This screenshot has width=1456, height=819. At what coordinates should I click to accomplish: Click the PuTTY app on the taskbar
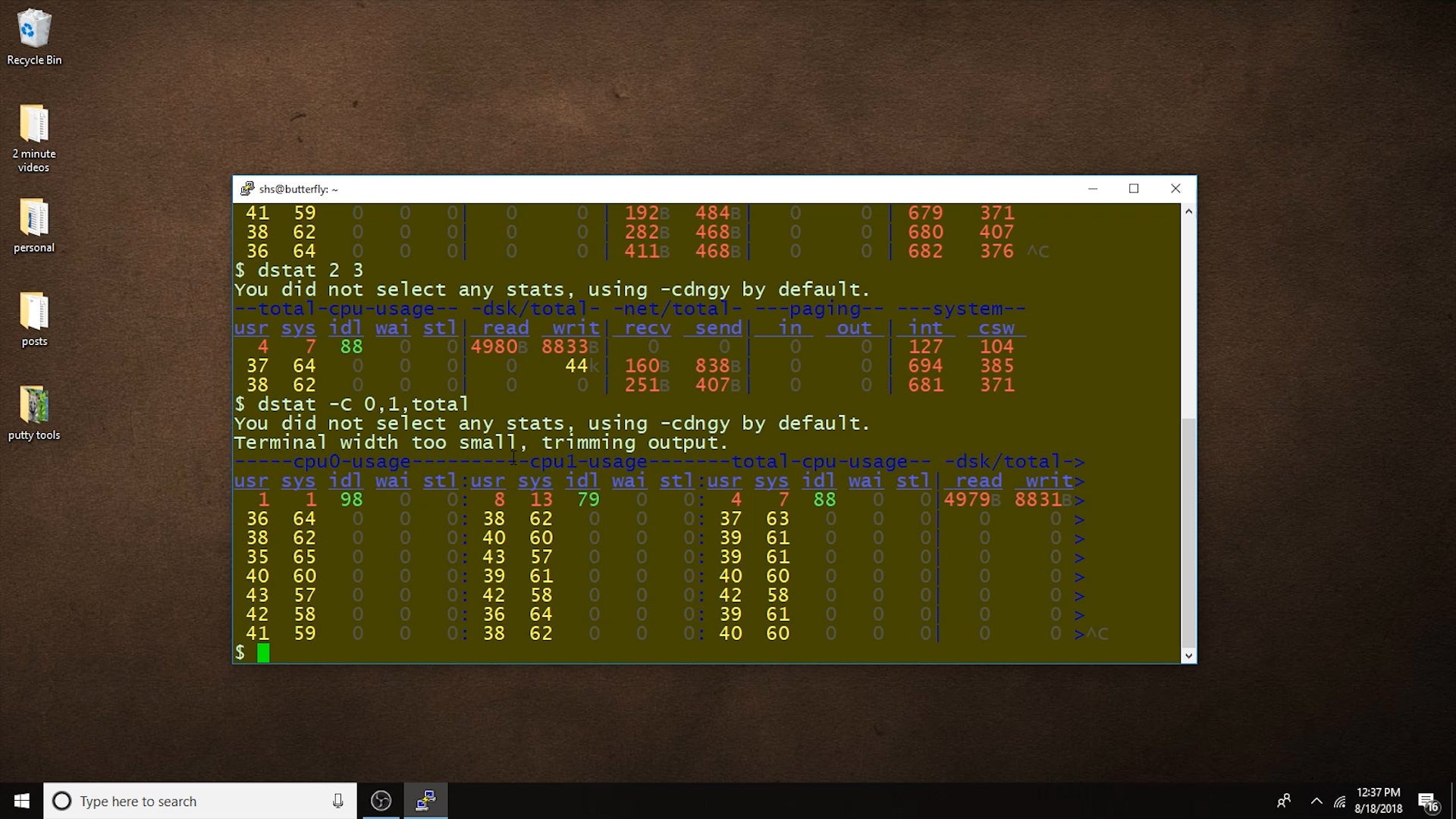[425, 801]
